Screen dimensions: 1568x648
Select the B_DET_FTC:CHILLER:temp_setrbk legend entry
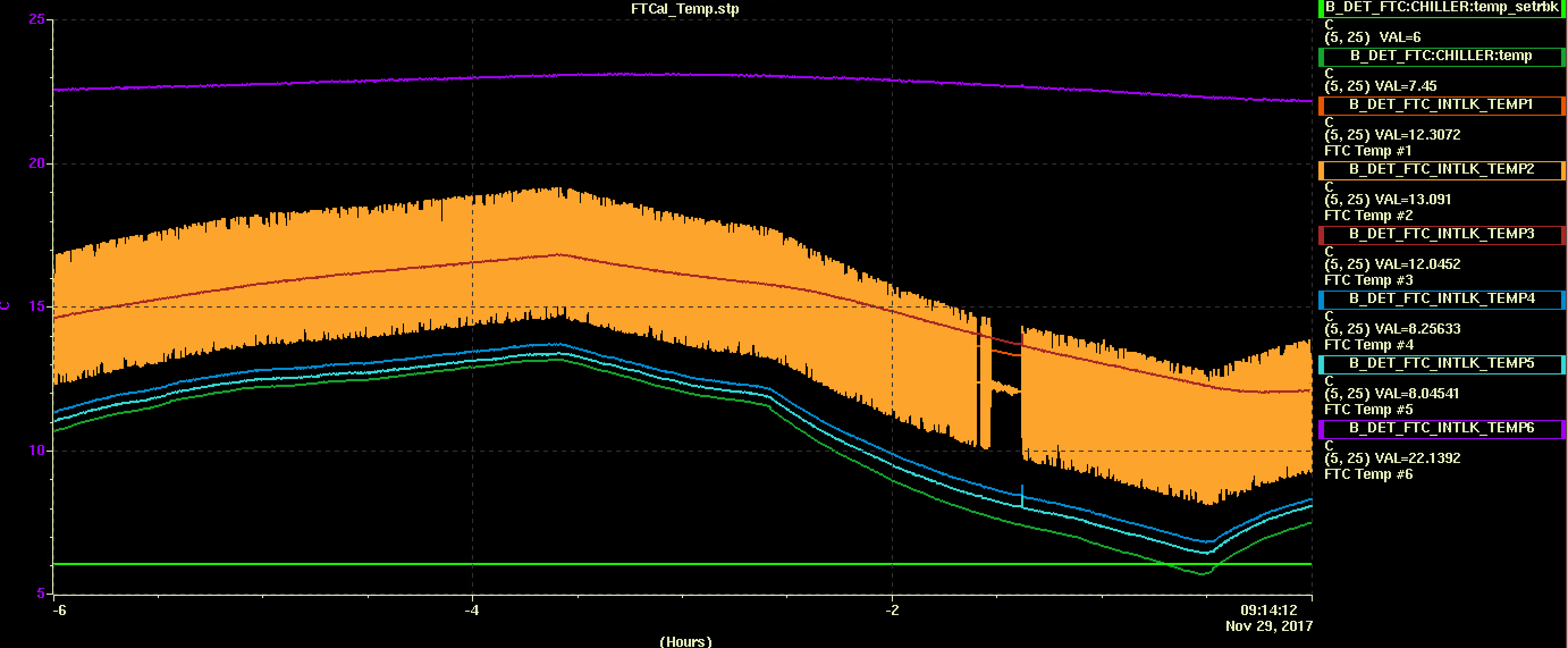[1441, 8]
